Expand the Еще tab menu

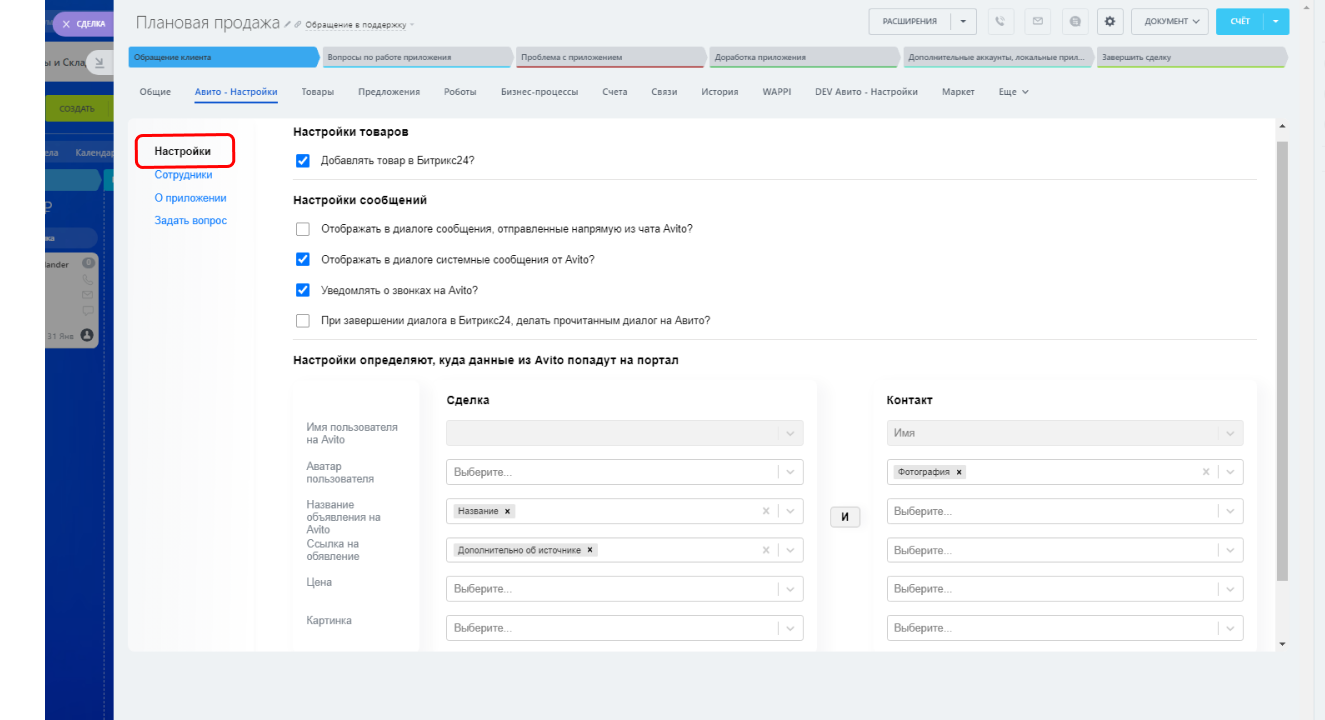[x=1013, y=92]
